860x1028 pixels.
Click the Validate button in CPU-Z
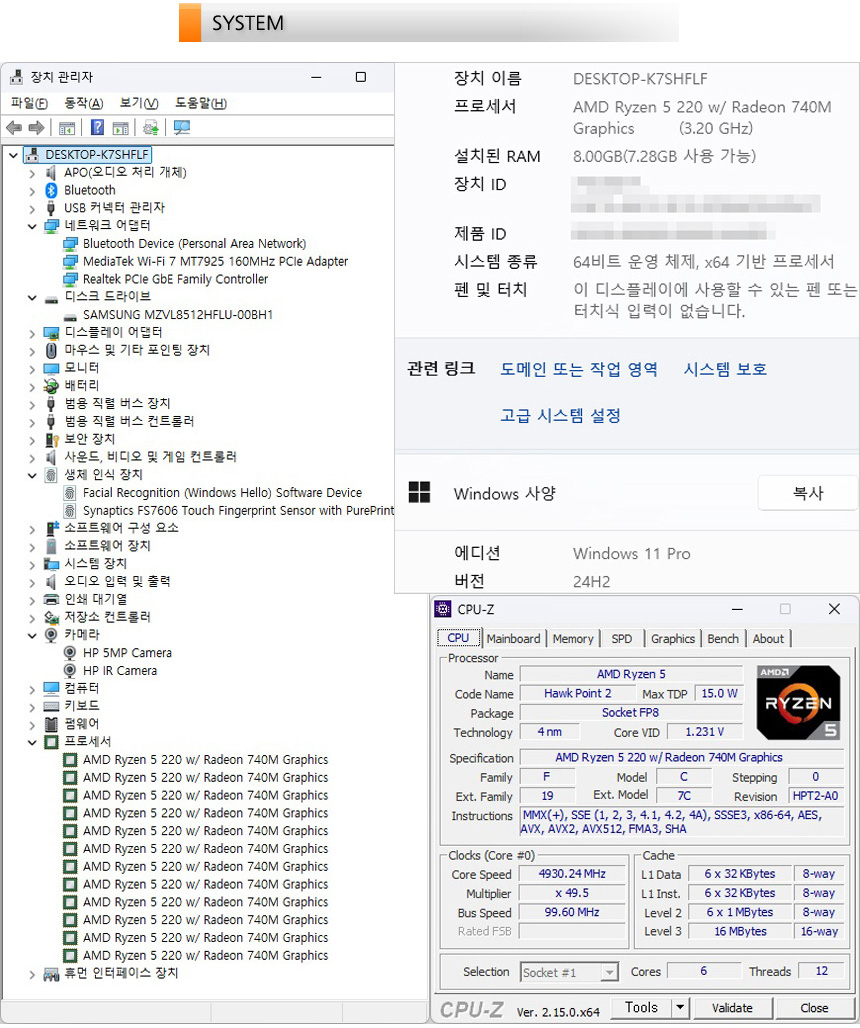point(733,1008)
